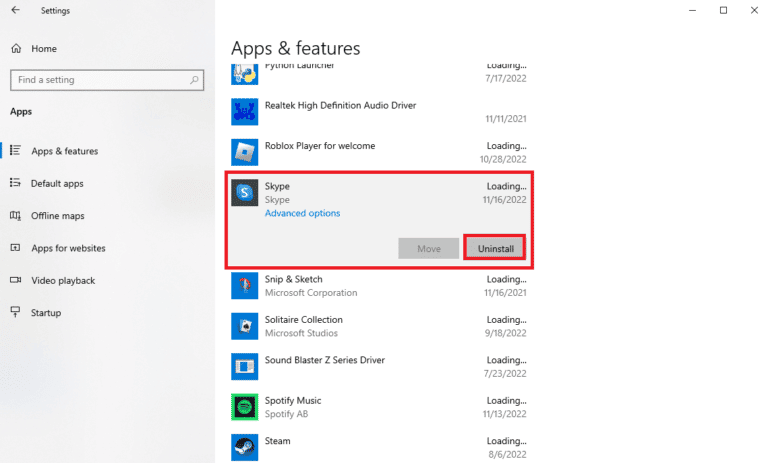Open Apps & features section

coord(65,151)
